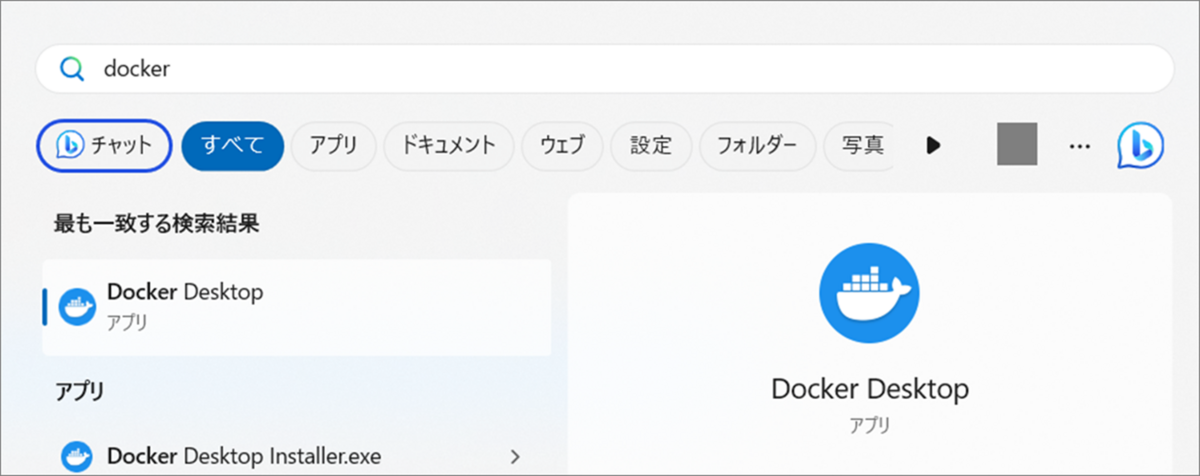This screenshot has height=476, width=1200.
Task: Select the すべて filter tab
Action: click(233, 146)
